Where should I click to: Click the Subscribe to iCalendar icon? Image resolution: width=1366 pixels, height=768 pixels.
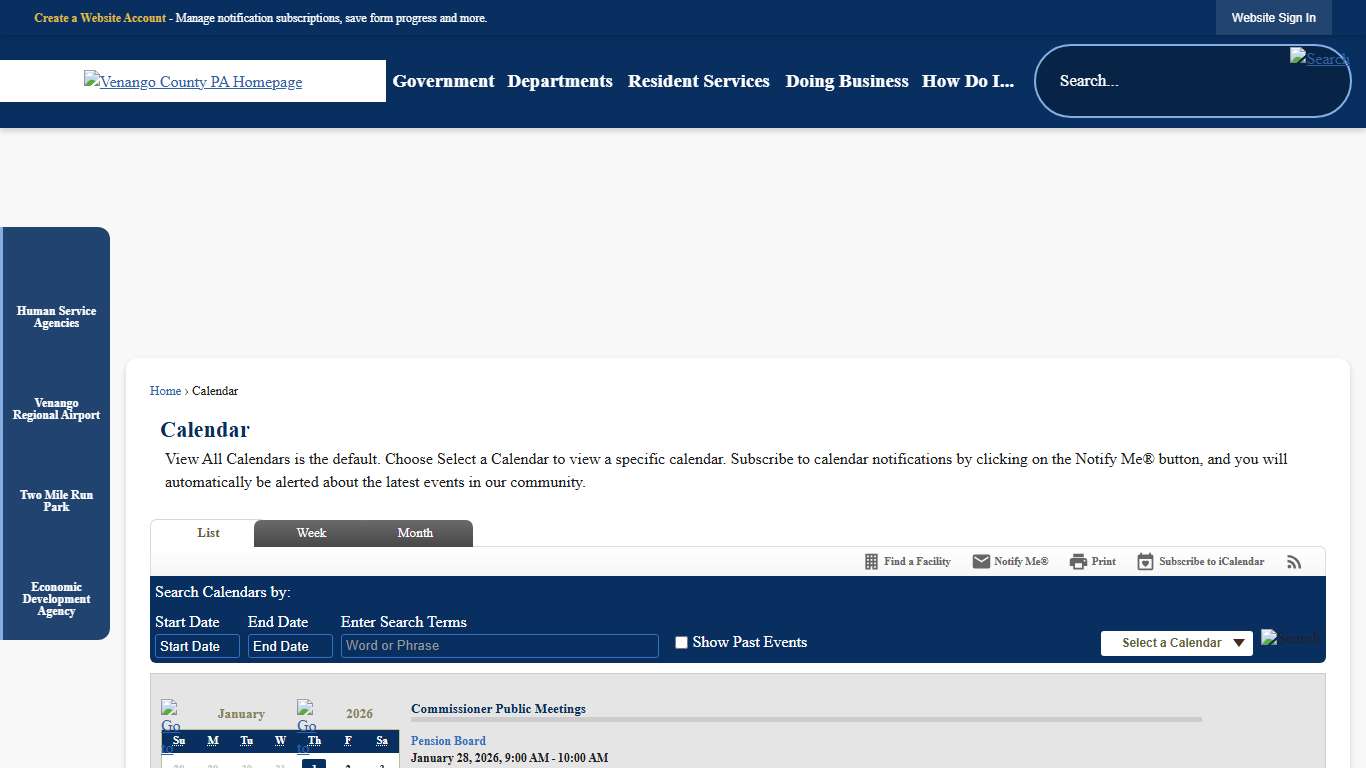pos(1145,562)
